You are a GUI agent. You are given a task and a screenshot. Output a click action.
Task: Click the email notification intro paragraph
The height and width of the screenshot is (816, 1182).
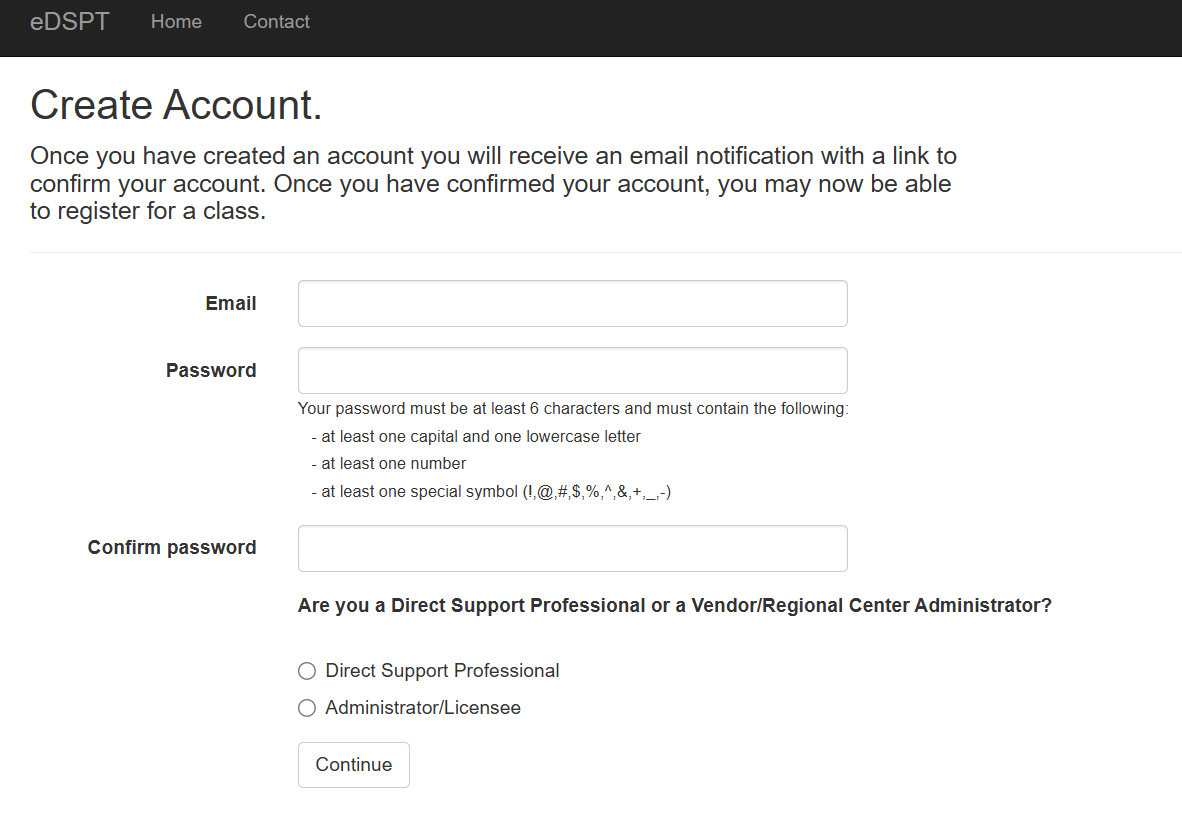click(x=494, y=183)
